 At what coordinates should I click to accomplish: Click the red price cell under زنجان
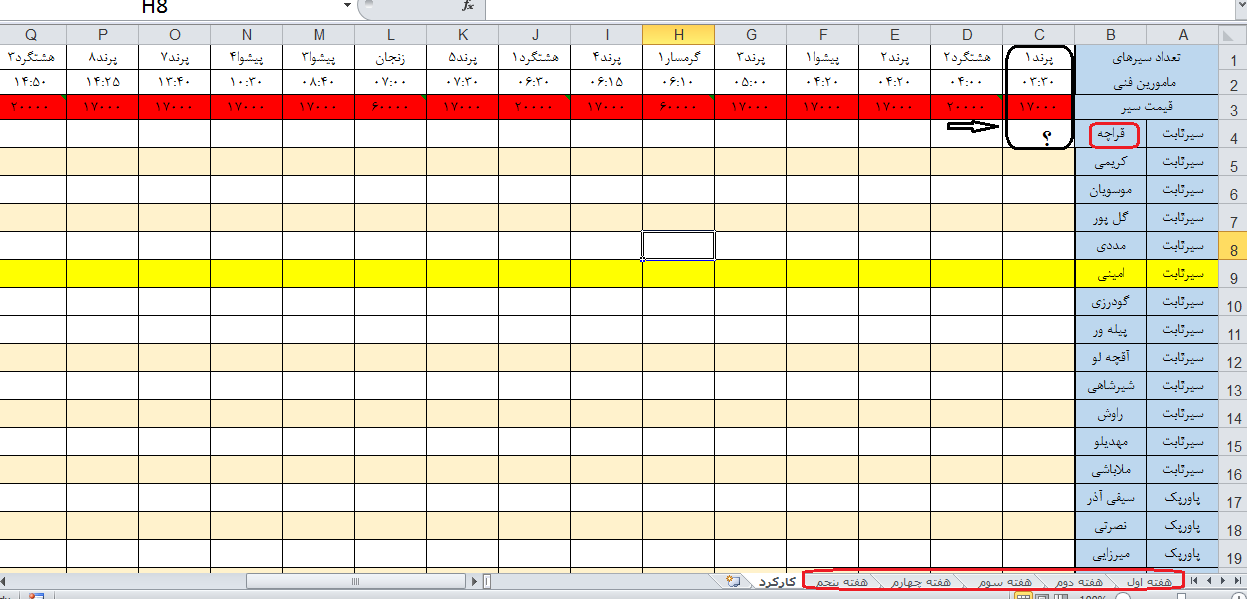(x=390, y=106)
